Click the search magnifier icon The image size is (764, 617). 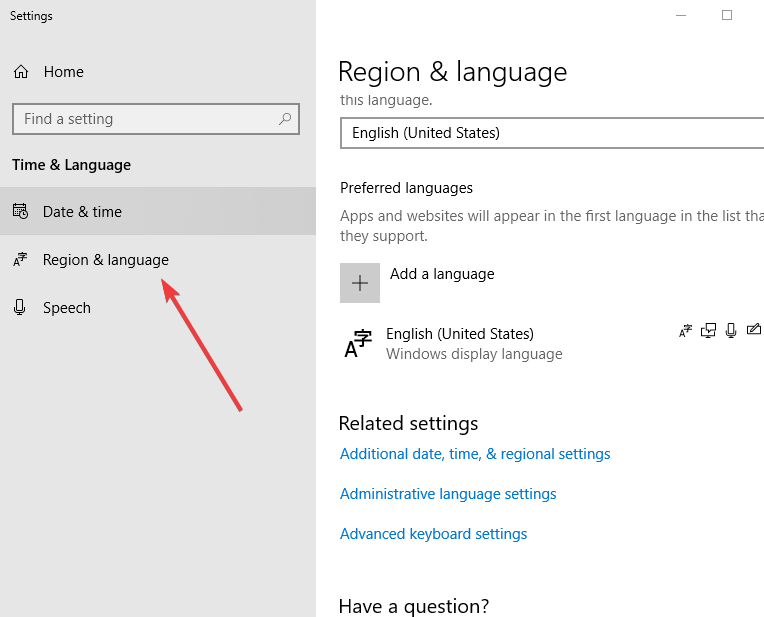(285, 119)
